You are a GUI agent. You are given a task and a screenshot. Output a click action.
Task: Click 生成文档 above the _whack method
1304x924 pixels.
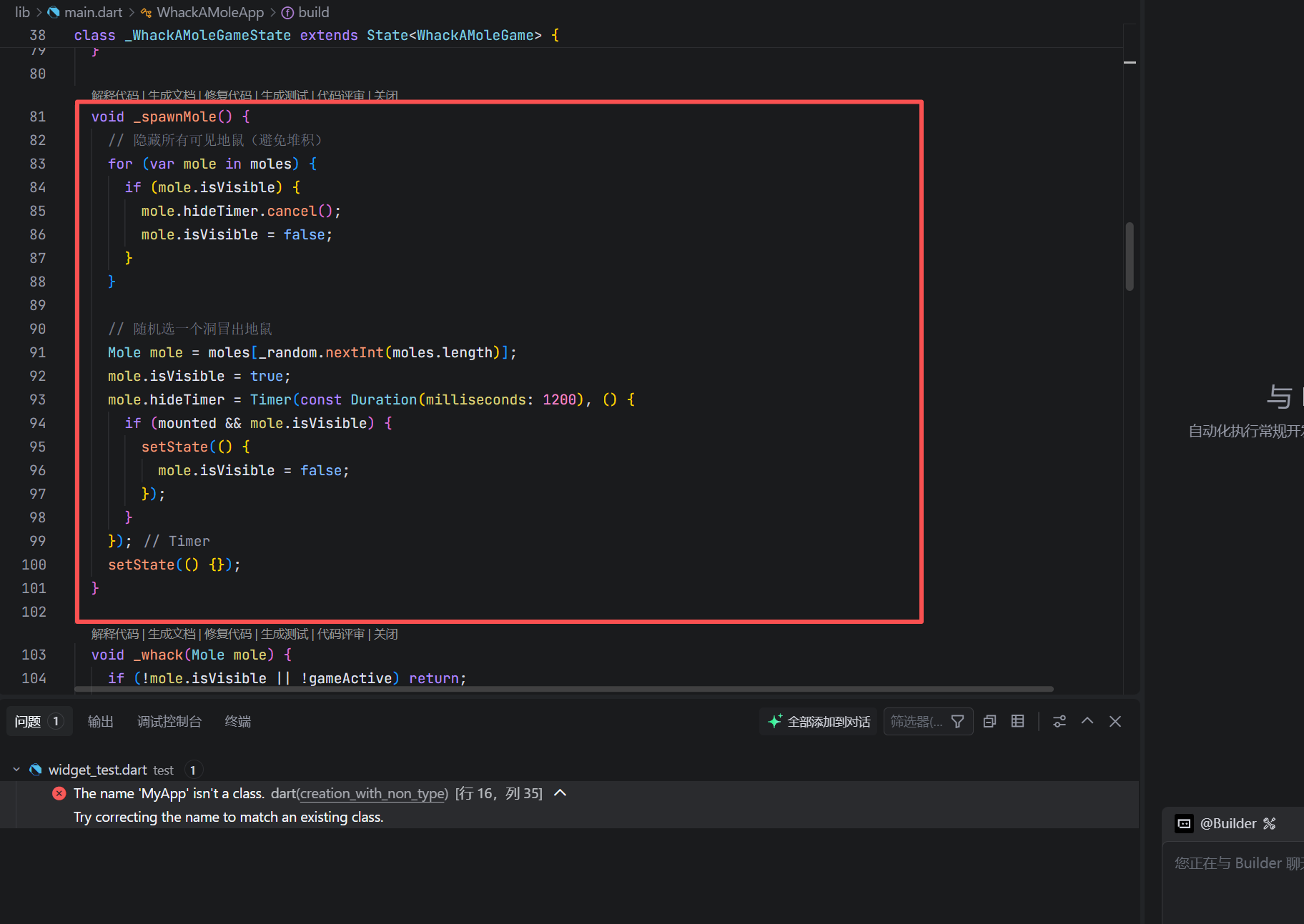tap(172, 634)
